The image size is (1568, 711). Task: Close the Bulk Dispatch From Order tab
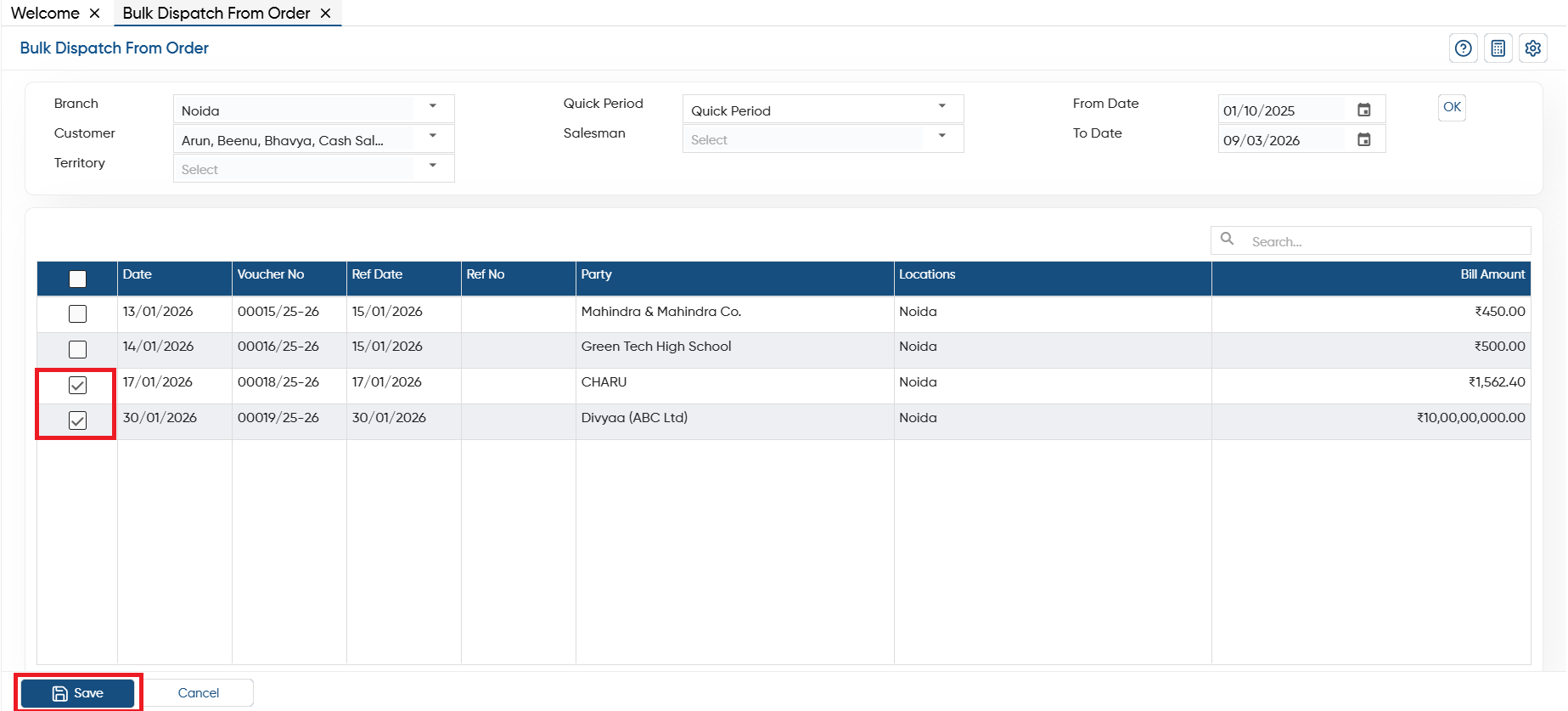pos(325,13)
